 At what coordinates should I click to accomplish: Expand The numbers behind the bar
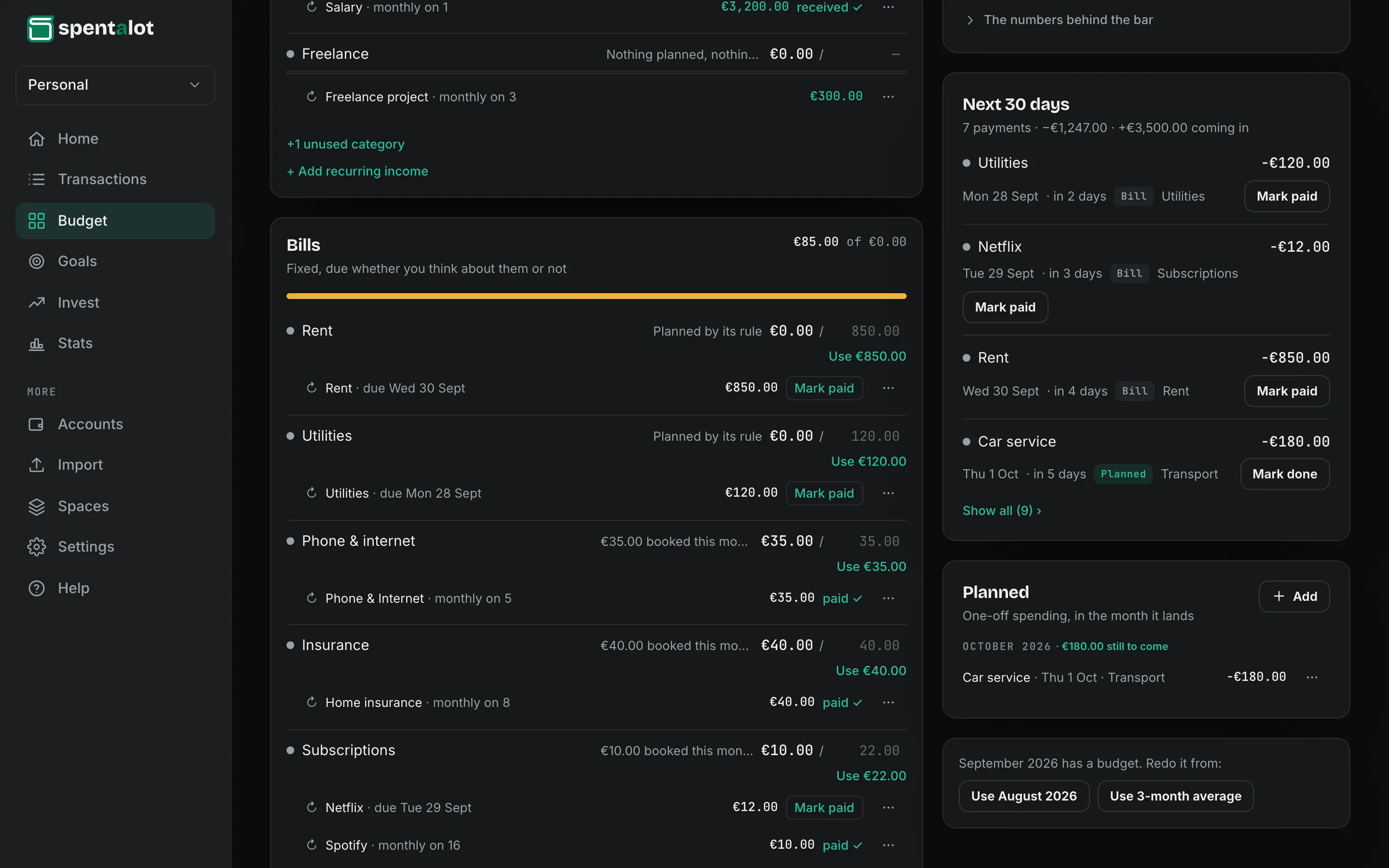(x=1060, y=20)
